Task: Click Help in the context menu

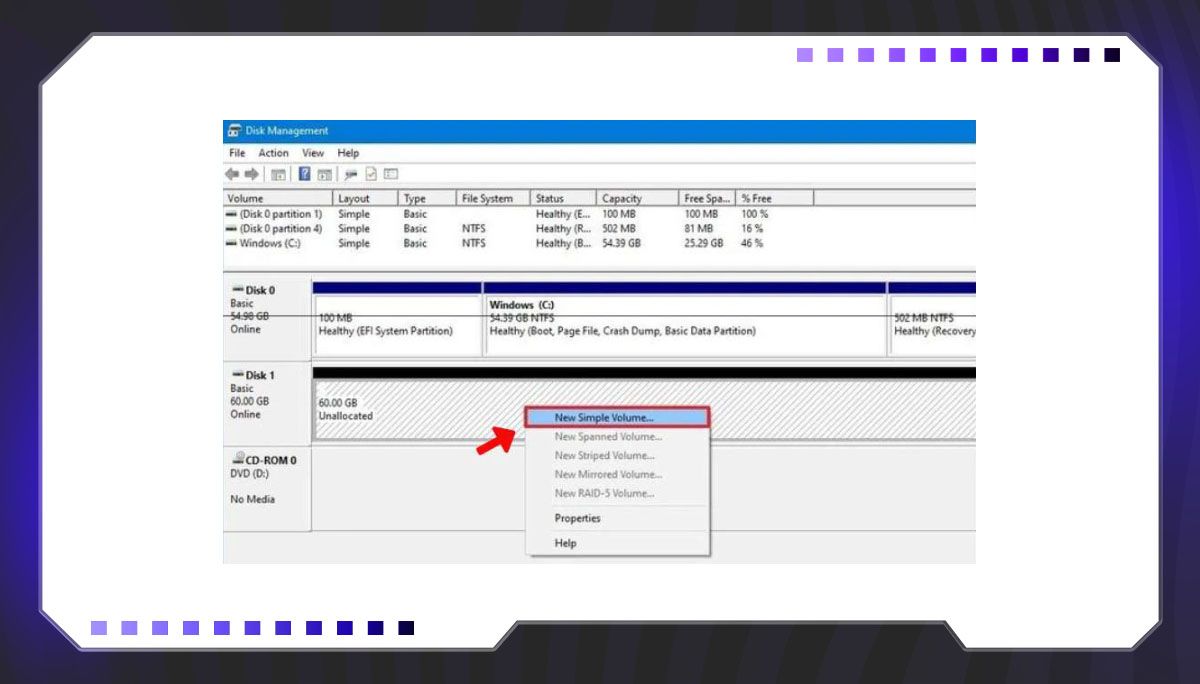Action: (566, 543)
